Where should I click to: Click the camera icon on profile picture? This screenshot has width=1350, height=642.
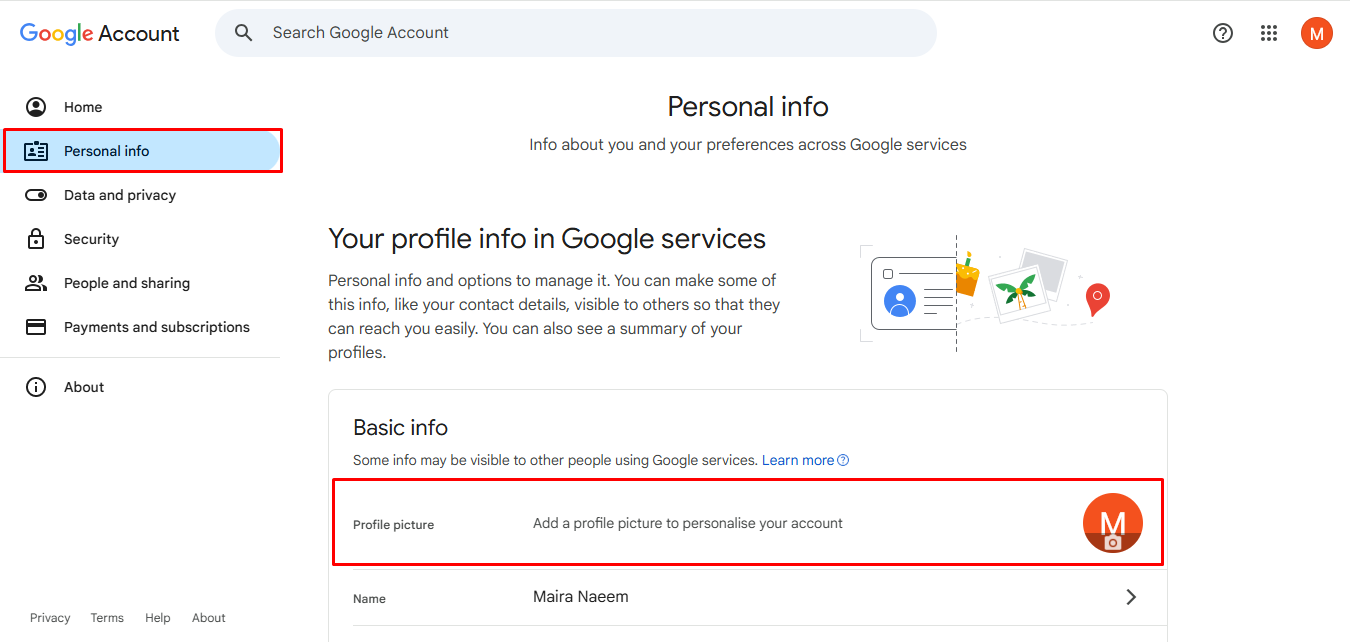coord(1113,541)
